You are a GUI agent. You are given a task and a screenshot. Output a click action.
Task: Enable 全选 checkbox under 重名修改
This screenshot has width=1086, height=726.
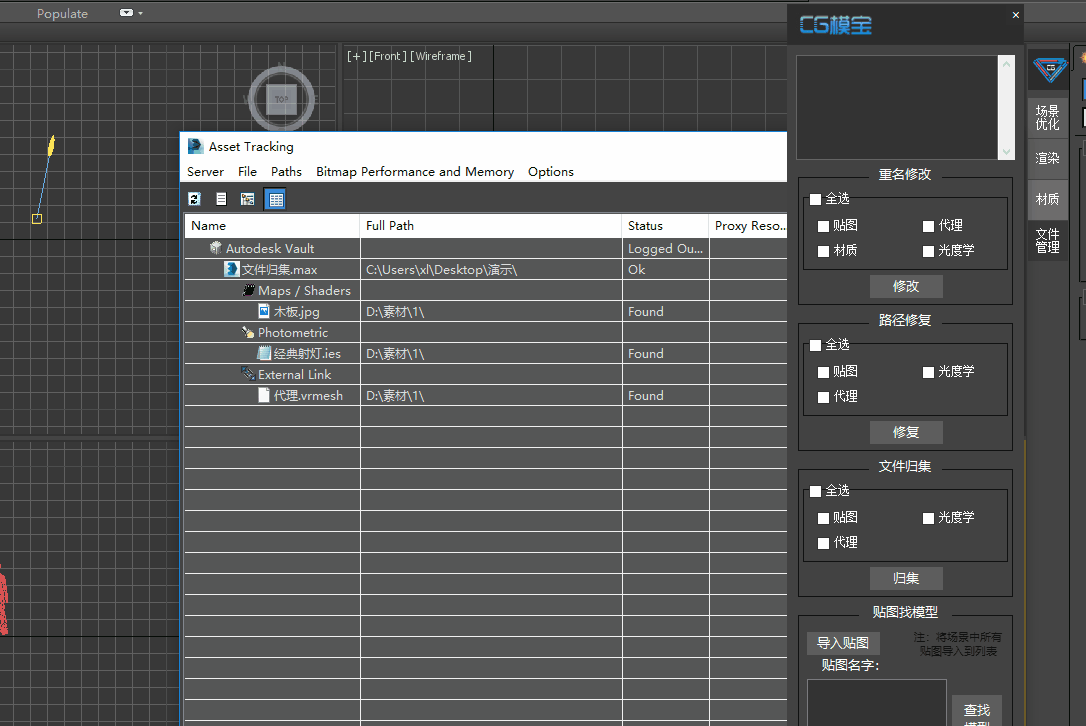pyautogui.click(x=815, y=199)
